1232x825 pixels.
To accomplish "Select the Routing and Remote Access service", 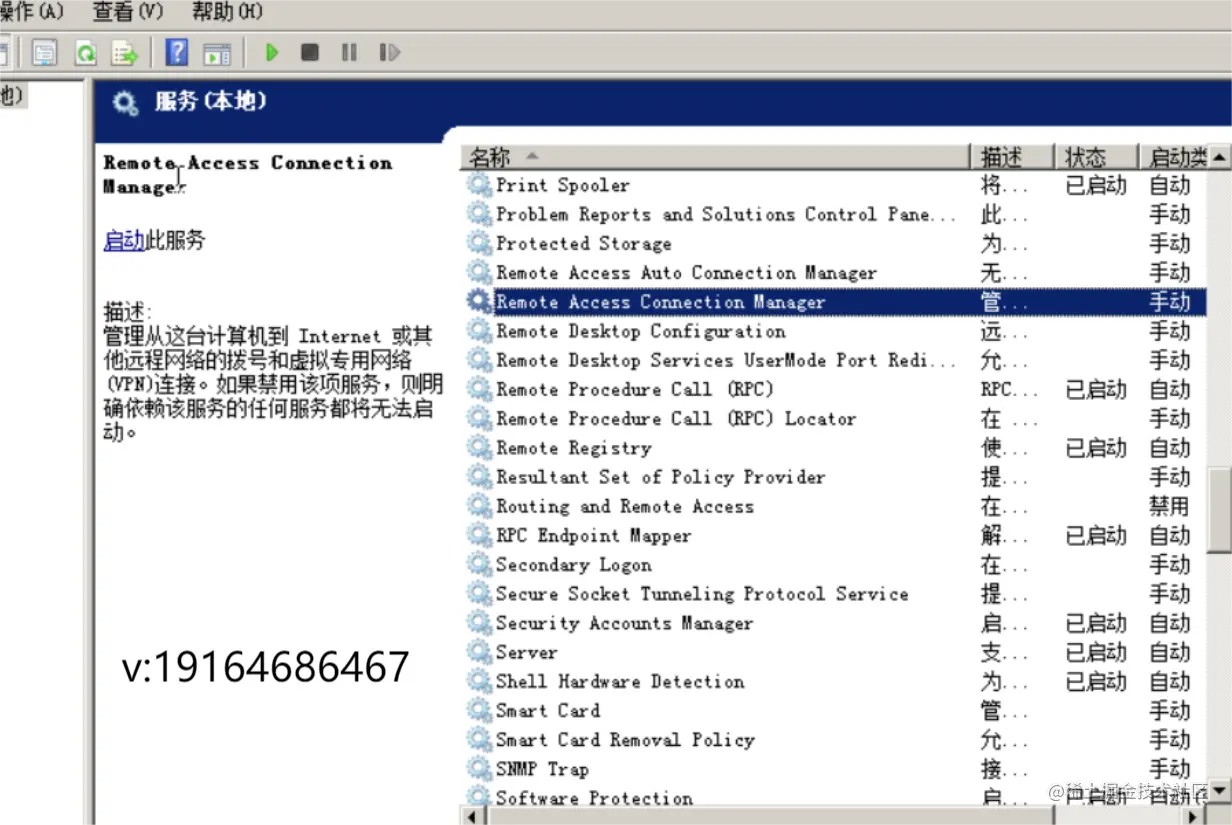I will pyautogui.click(x=624, y=506).
